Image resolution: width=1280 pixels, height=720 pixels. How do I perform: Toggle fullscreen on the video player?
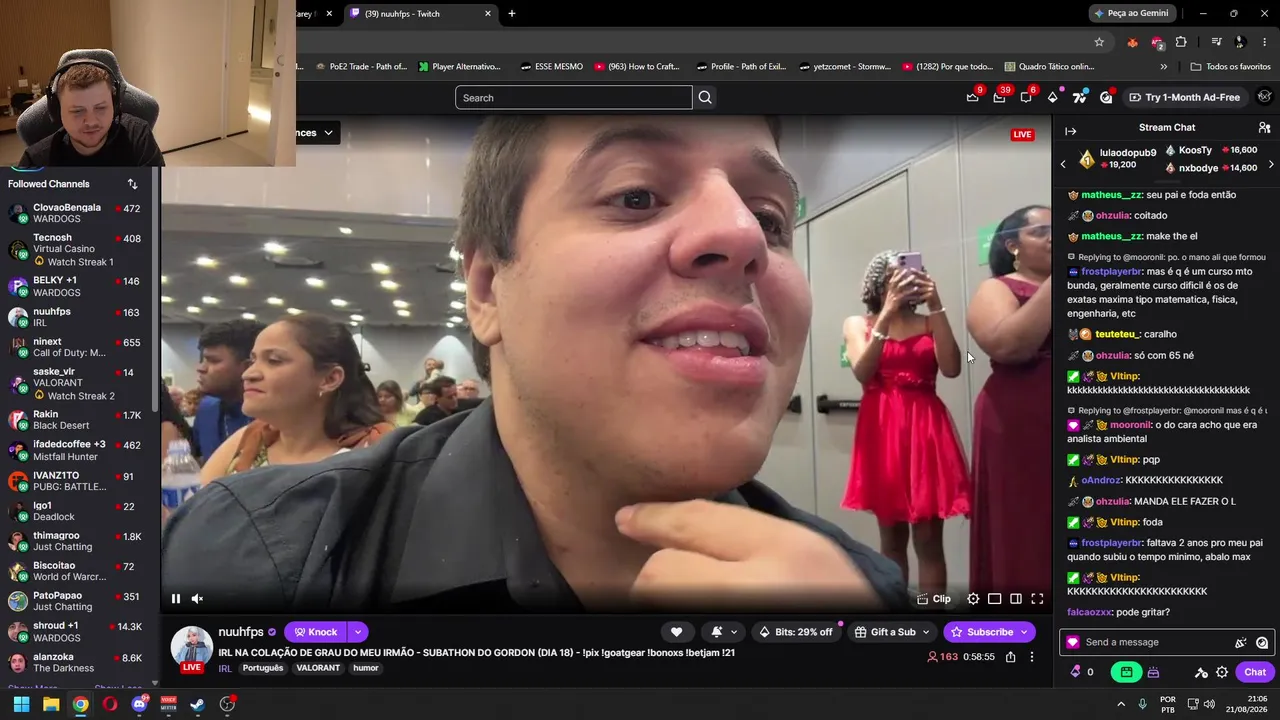pos(1037,599)
